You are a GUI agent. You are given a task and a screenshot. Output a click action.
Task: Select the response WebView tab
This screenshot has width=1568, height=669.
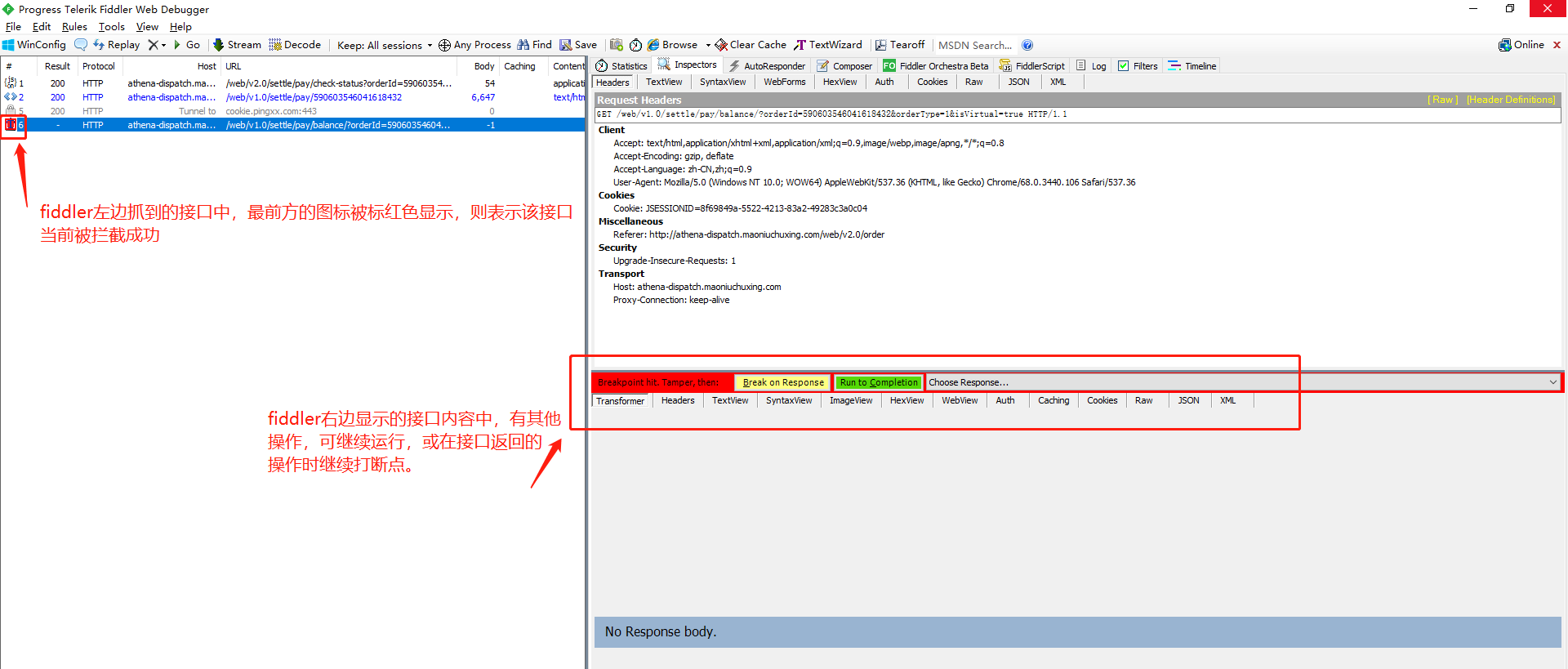coord(960,400)
